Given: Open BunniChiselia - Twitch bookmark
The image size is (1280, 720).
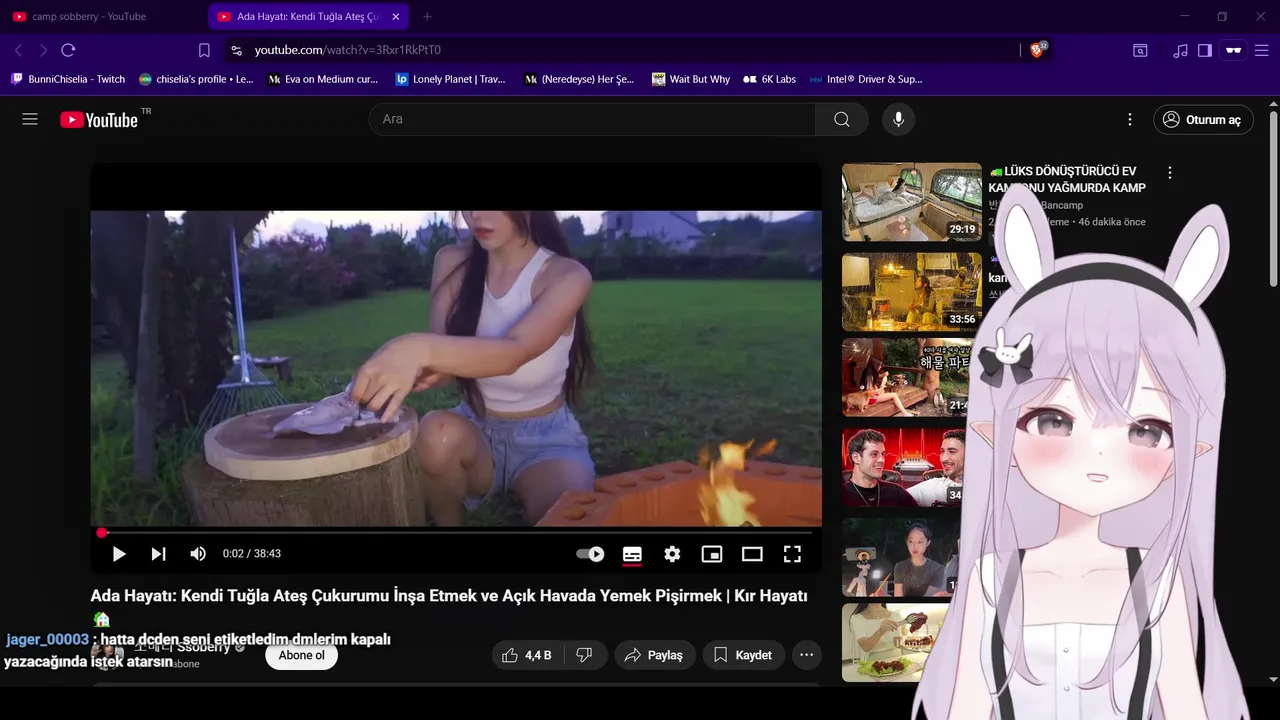Looking at the screenshot, I should pos(68,79).
